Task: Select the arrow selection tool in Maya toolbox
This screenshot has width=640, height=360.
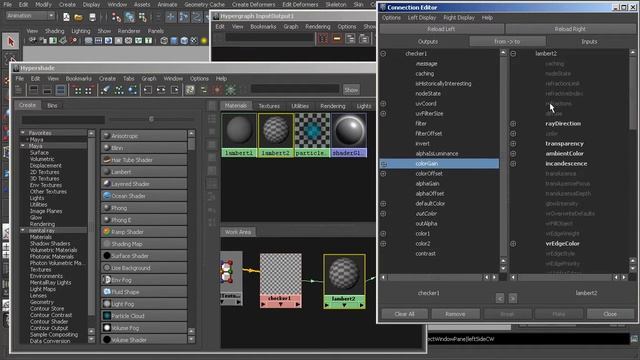Action: tap(11, 41)
